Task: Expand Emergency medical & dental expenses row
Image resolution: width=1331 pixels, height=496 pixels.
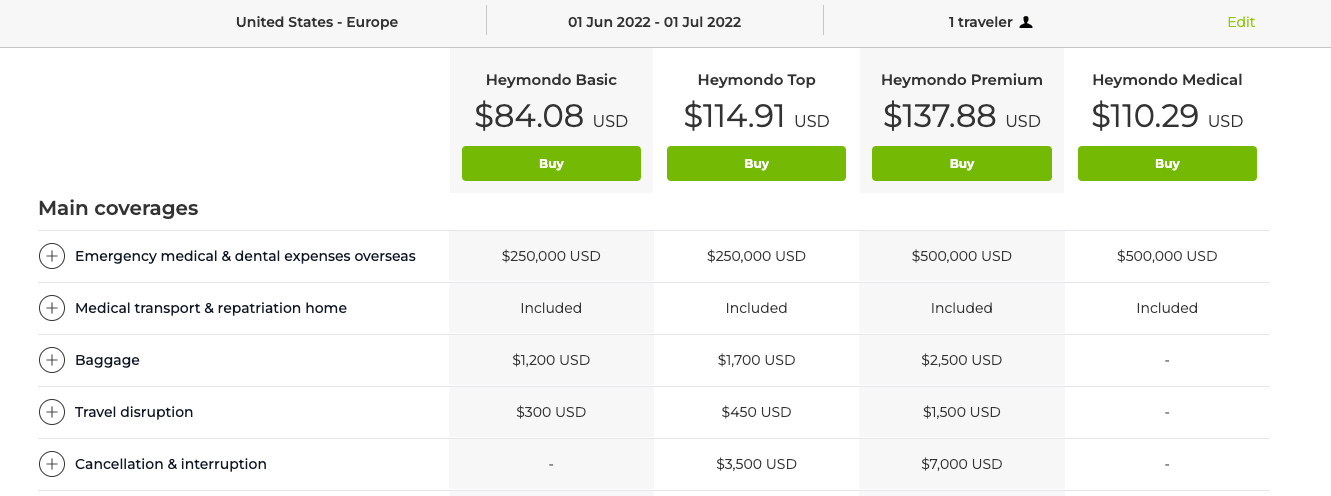Action: pos(51,256)
